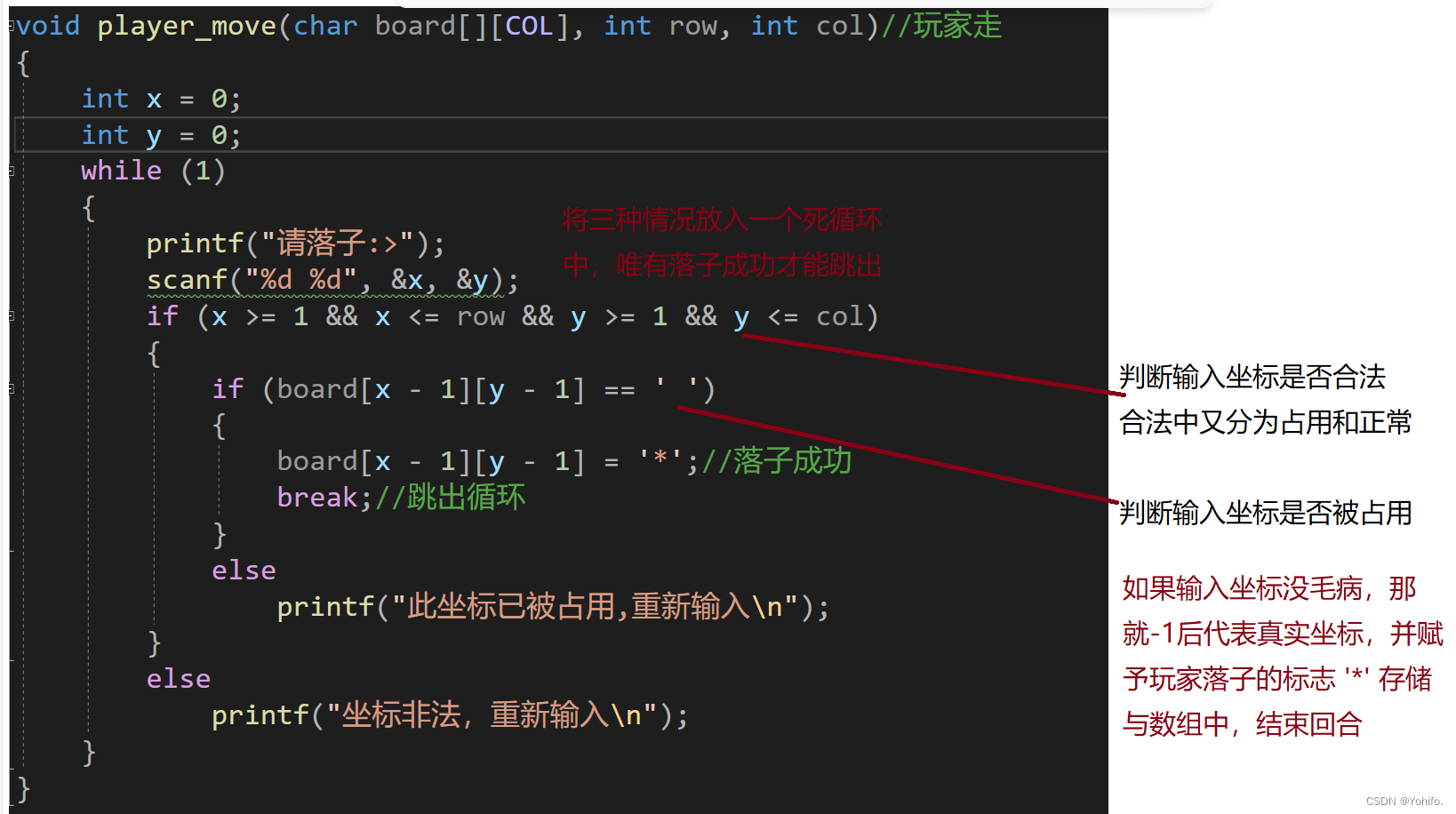Click the '判断输入坐标是否合法' note
Image resolution: width=1456 pixels, height=814 pixels.
[x=1252, y=377]
